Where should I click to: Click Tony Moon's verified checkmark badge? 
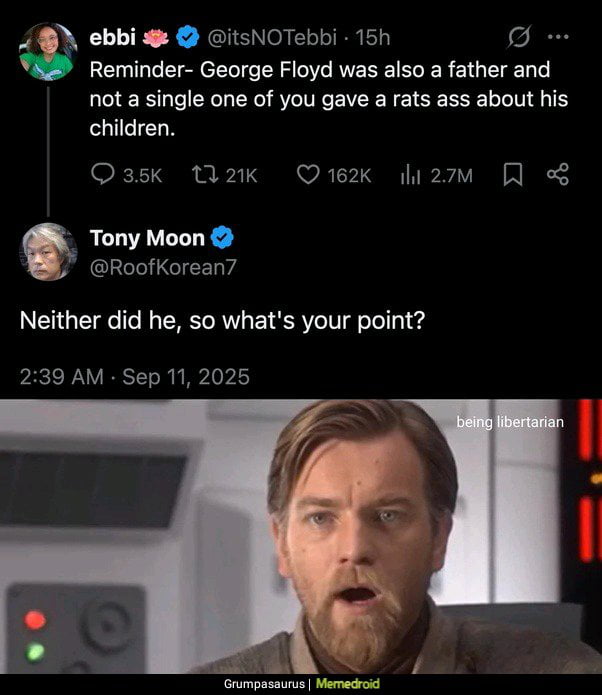pos(222,238)
